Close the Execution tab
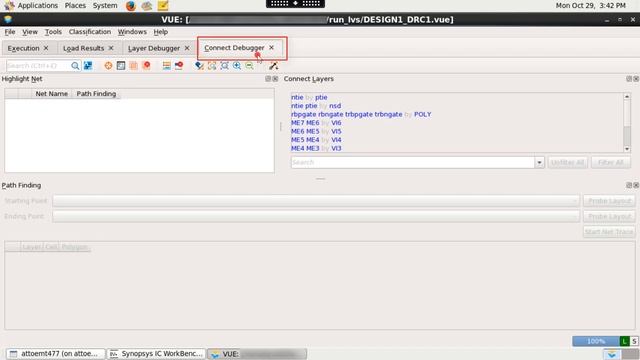Screen dimensions: 640x360 pyautogui.click(x=46, y=48)
